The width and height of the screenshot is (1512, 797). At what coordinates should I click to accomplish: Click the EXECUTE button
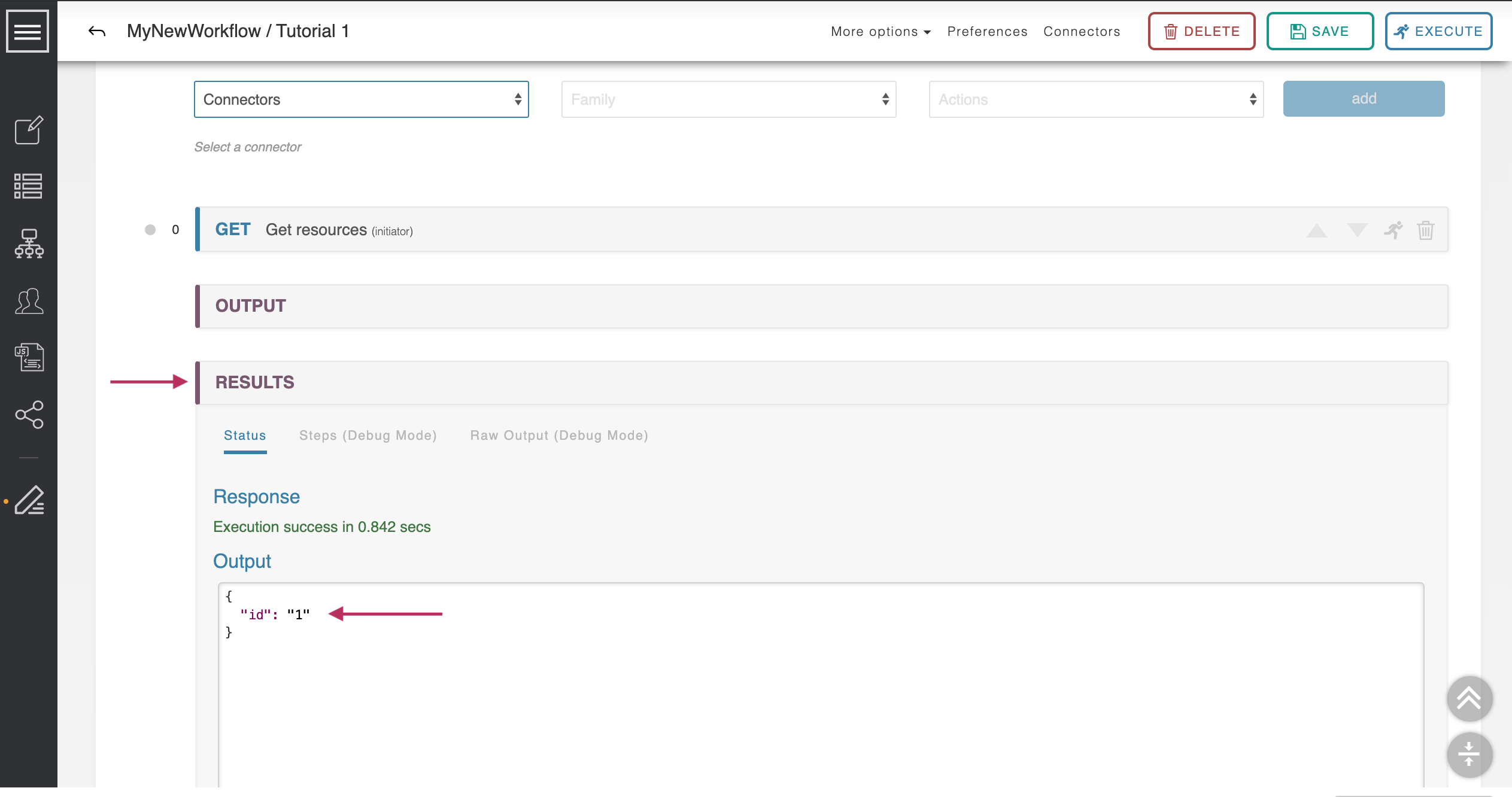pyautogui.click(x=1438, y=31)
